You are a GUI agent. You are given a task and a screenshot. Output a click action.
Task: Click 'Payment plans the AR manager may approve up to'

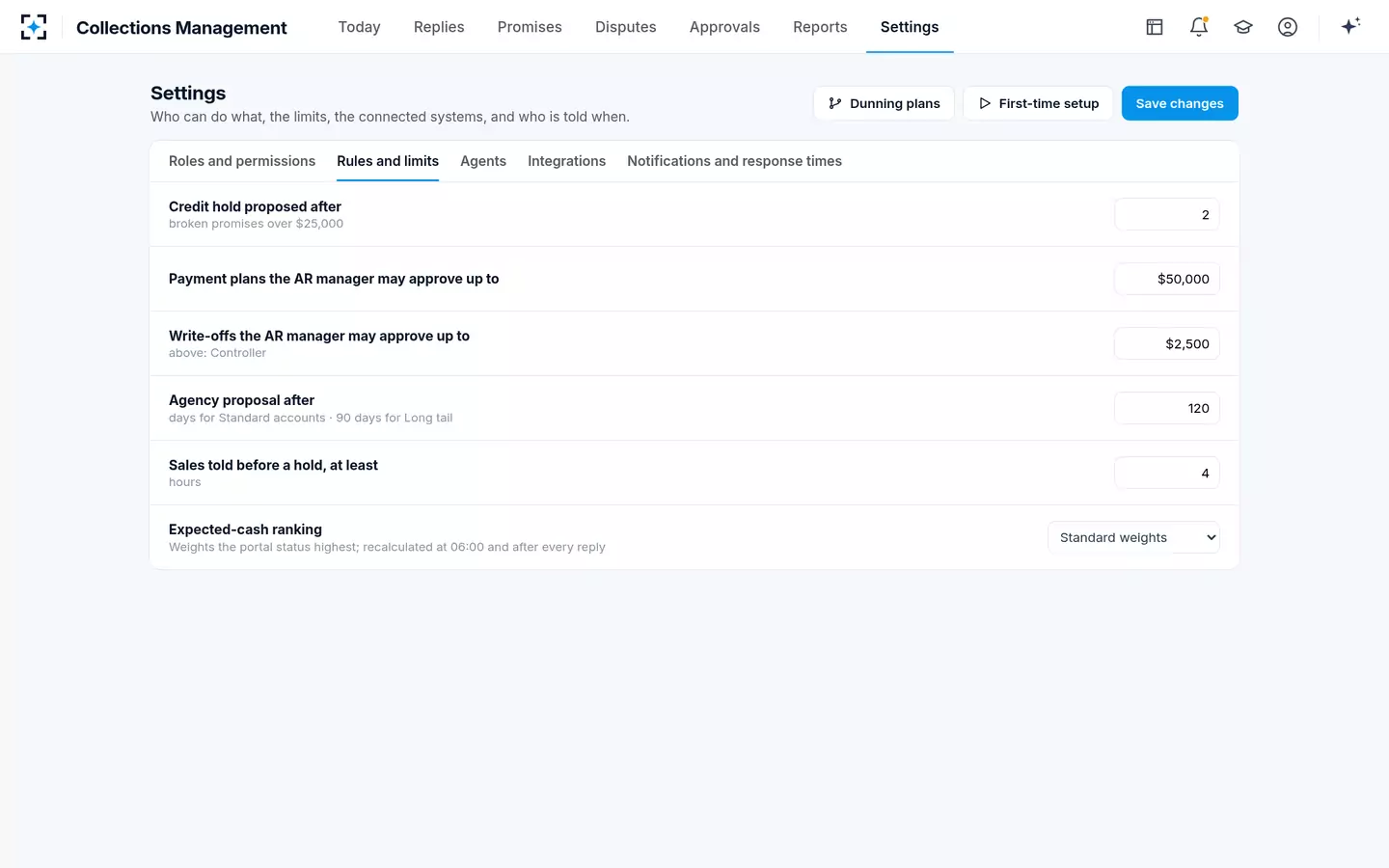tap(334, 279)
